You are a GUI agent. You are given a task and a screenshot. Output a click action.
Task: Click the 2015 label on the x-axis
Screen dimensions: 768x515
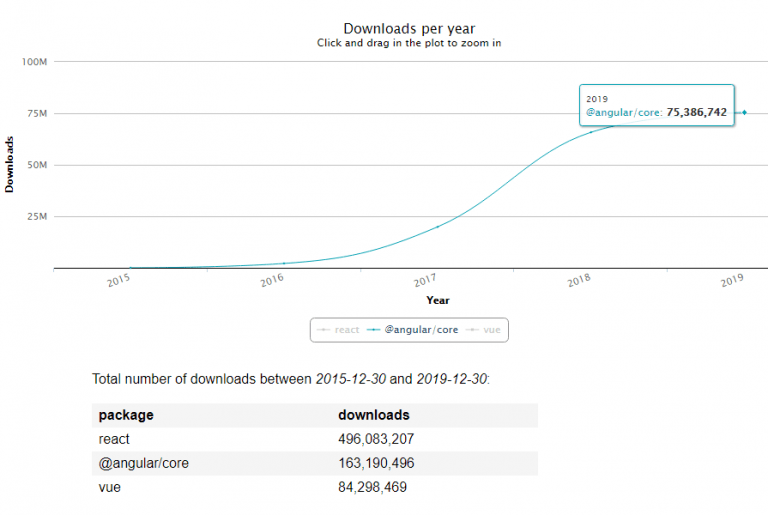point(119,282)
